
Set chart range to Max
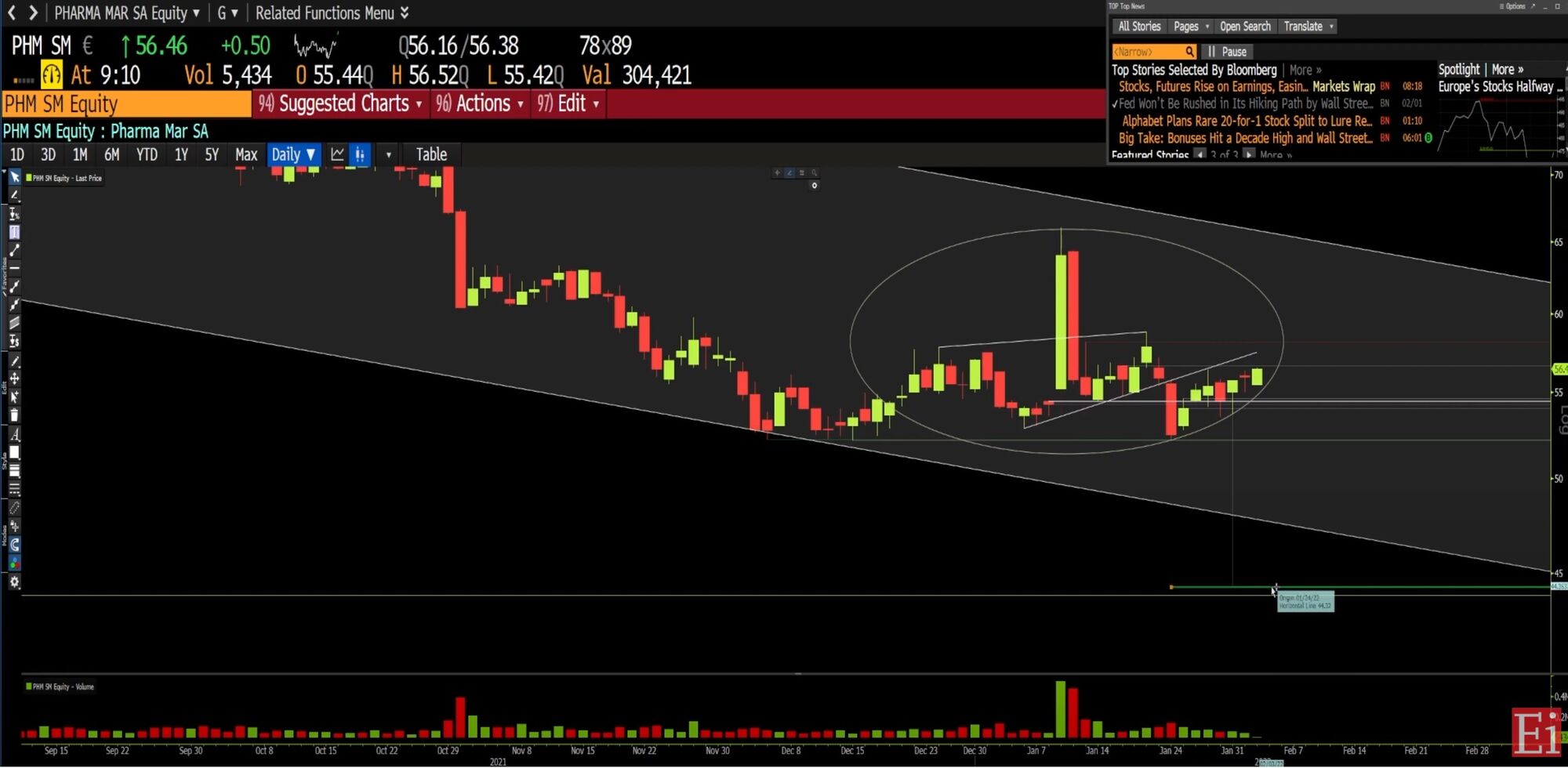pos(246,154)
